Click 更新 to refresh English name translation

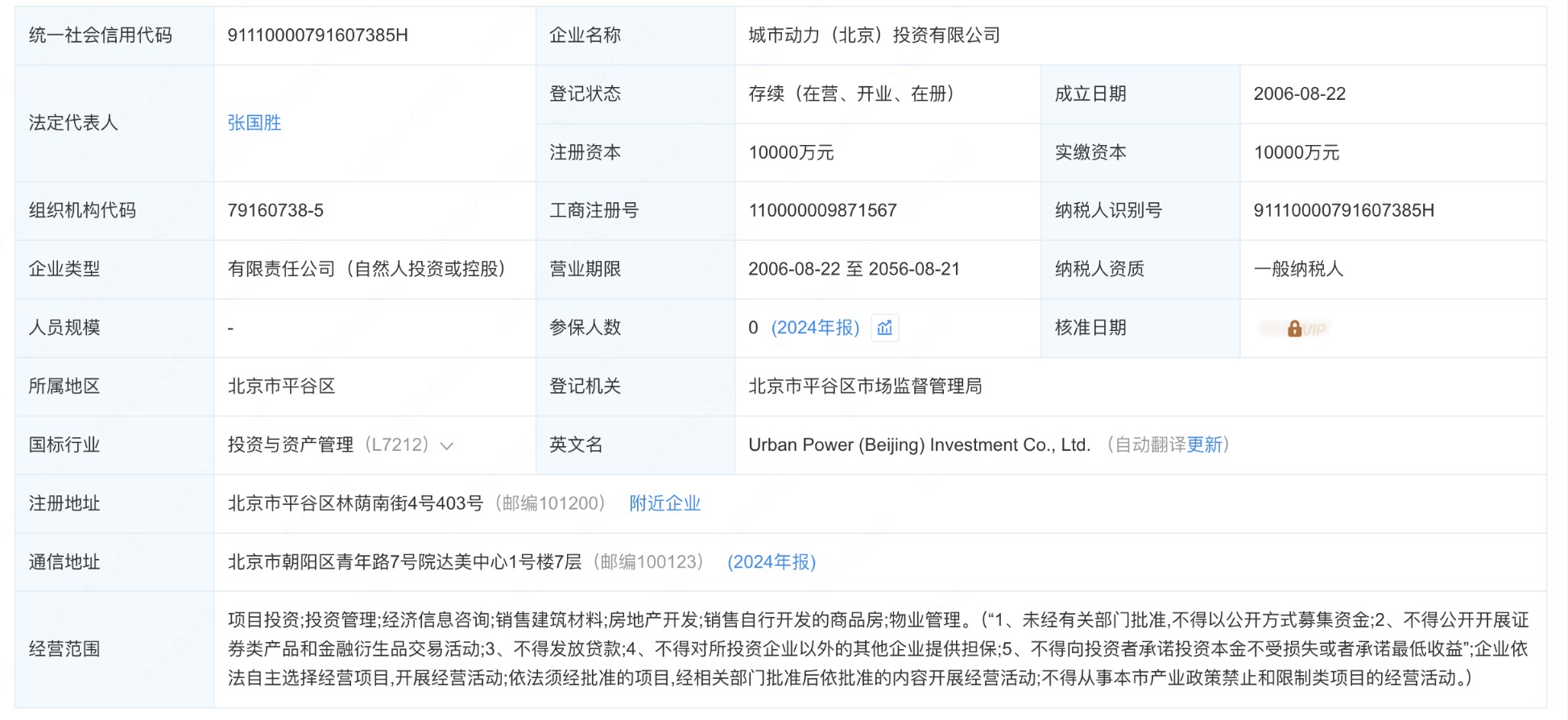[x=1205, y=445]
